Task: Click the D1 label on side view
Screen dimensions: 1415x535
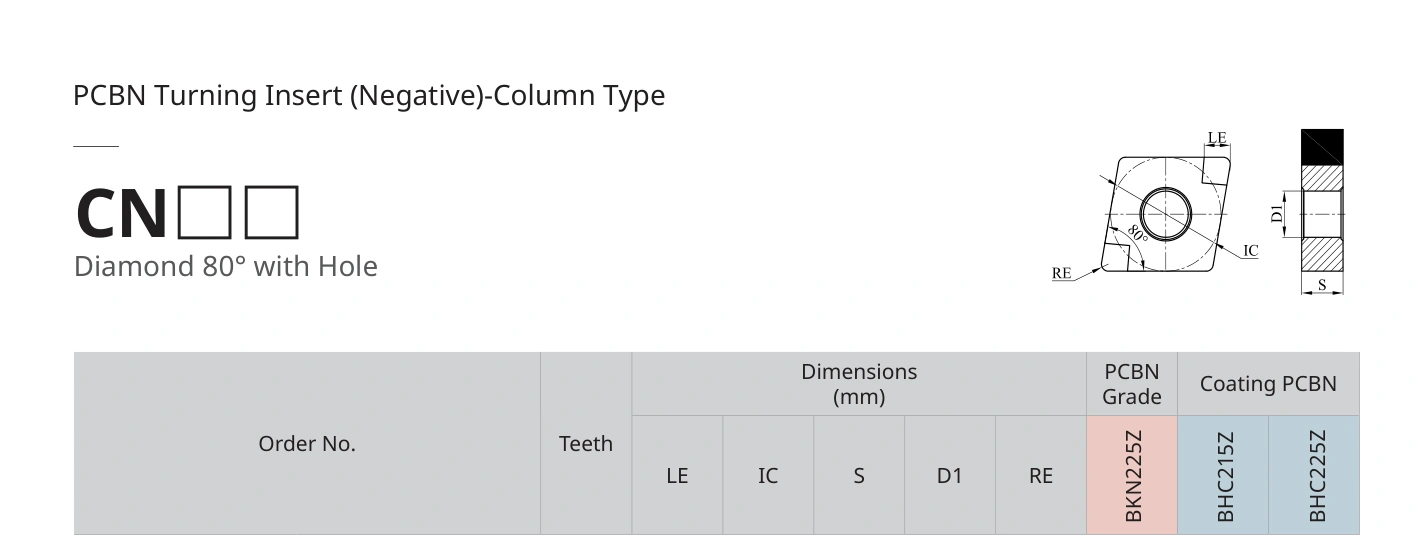Action: [x=1276, y=213]
